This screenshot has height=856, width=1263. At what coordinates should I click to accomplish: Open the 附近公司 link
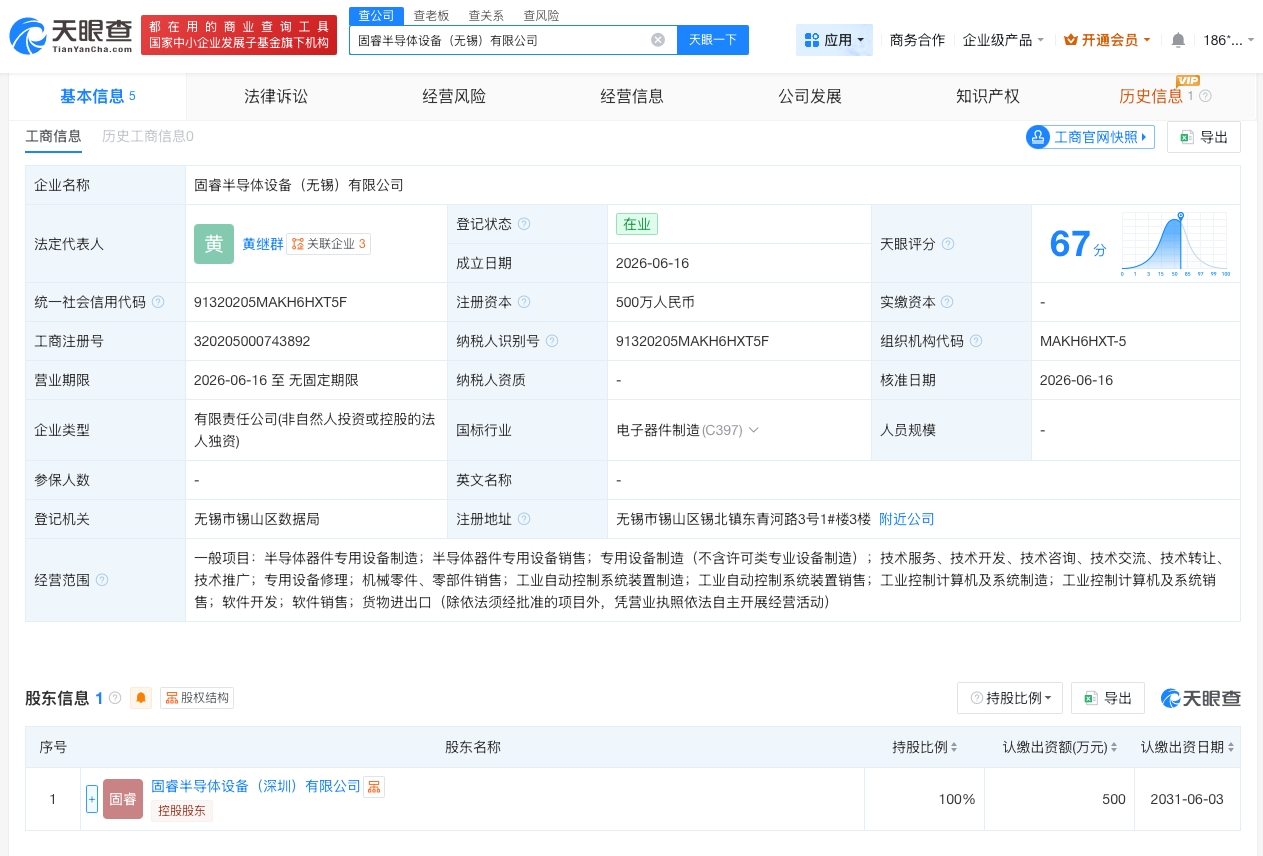pos(907,519)
